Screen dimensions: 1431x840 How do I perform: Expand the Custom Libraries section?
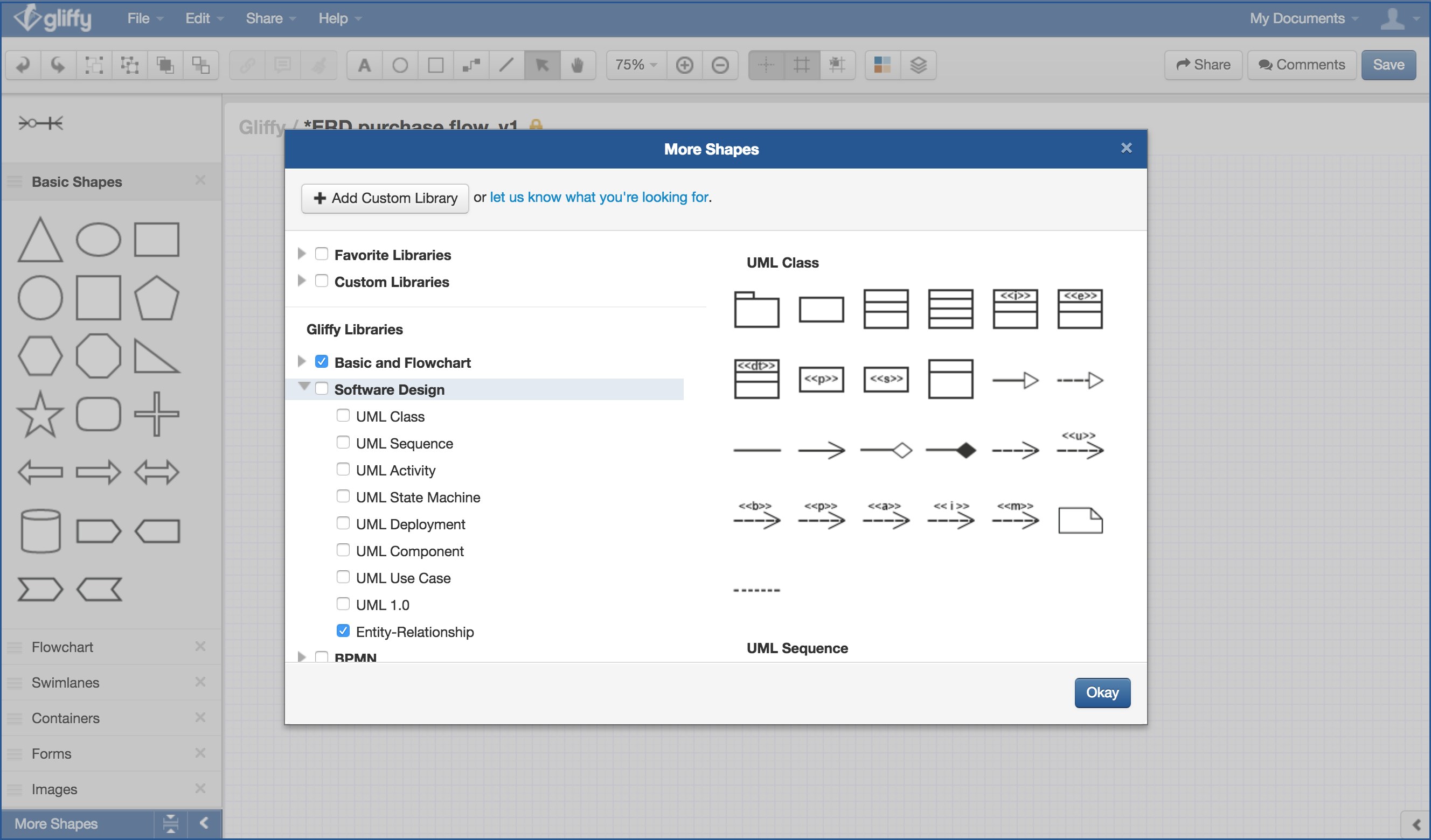click(x=302, y=281)
